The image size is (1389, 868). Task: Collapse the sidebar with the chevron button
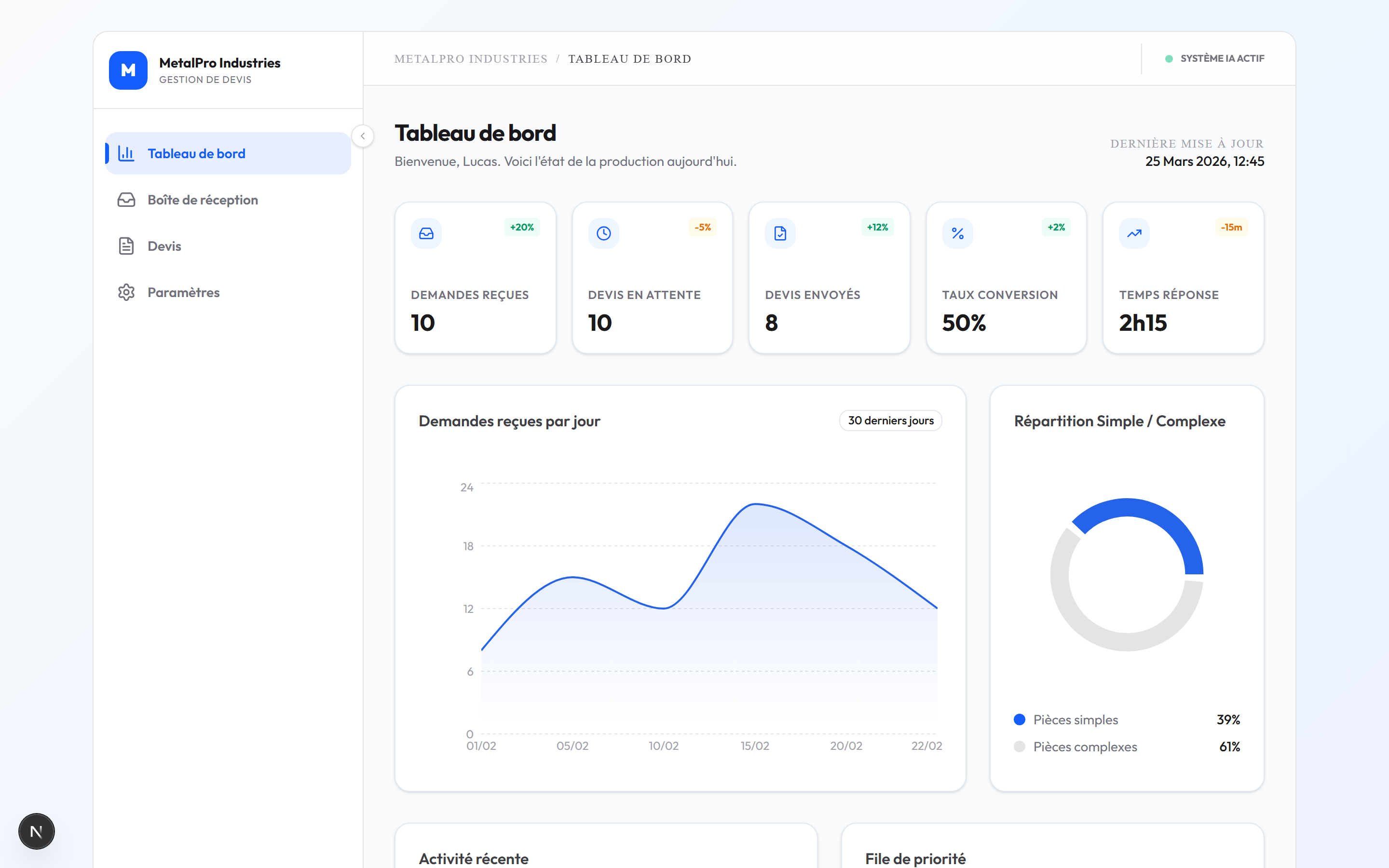[x=363, y=136]
